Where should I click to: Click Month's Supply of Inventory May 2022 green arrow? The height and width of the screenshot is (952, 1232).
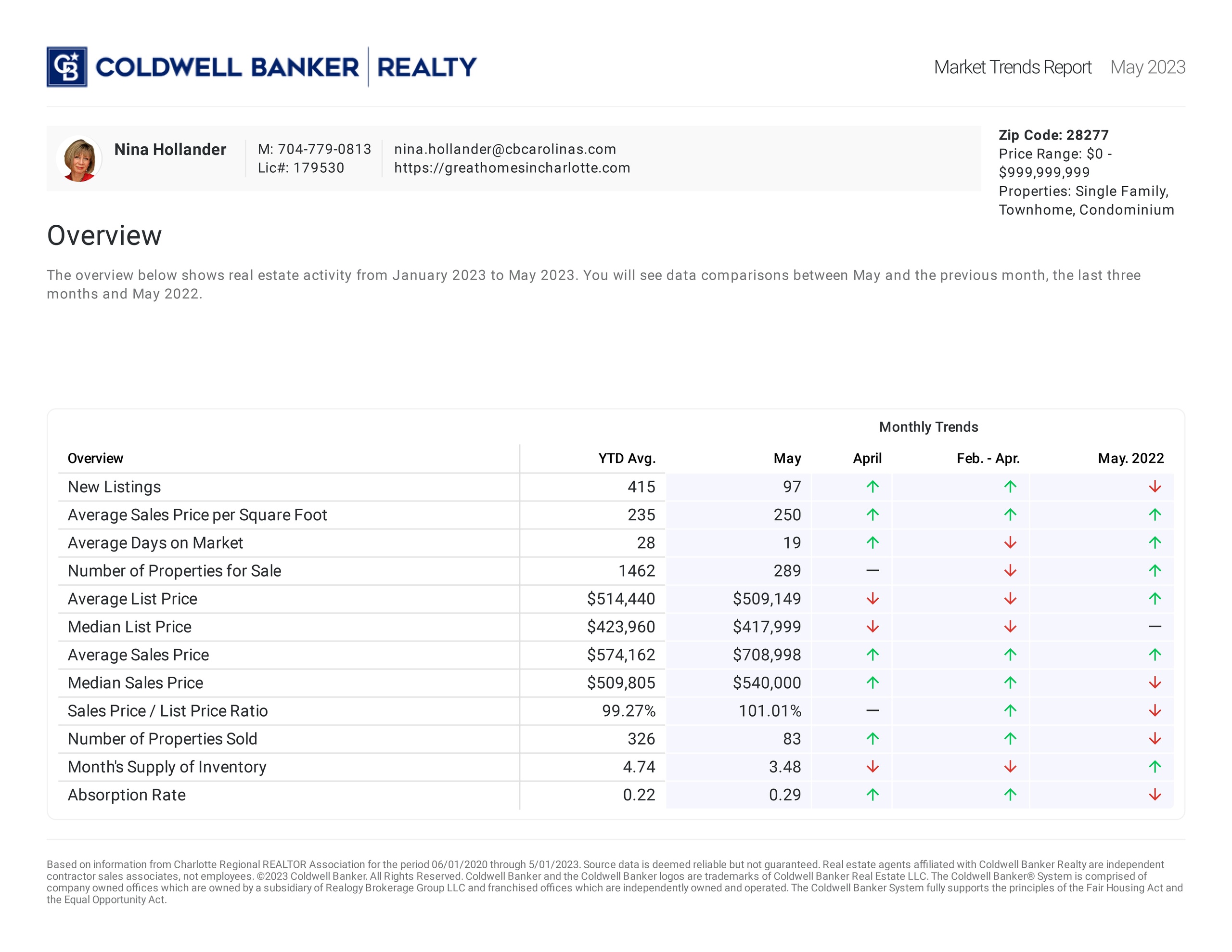click(x=1154, y=766)
